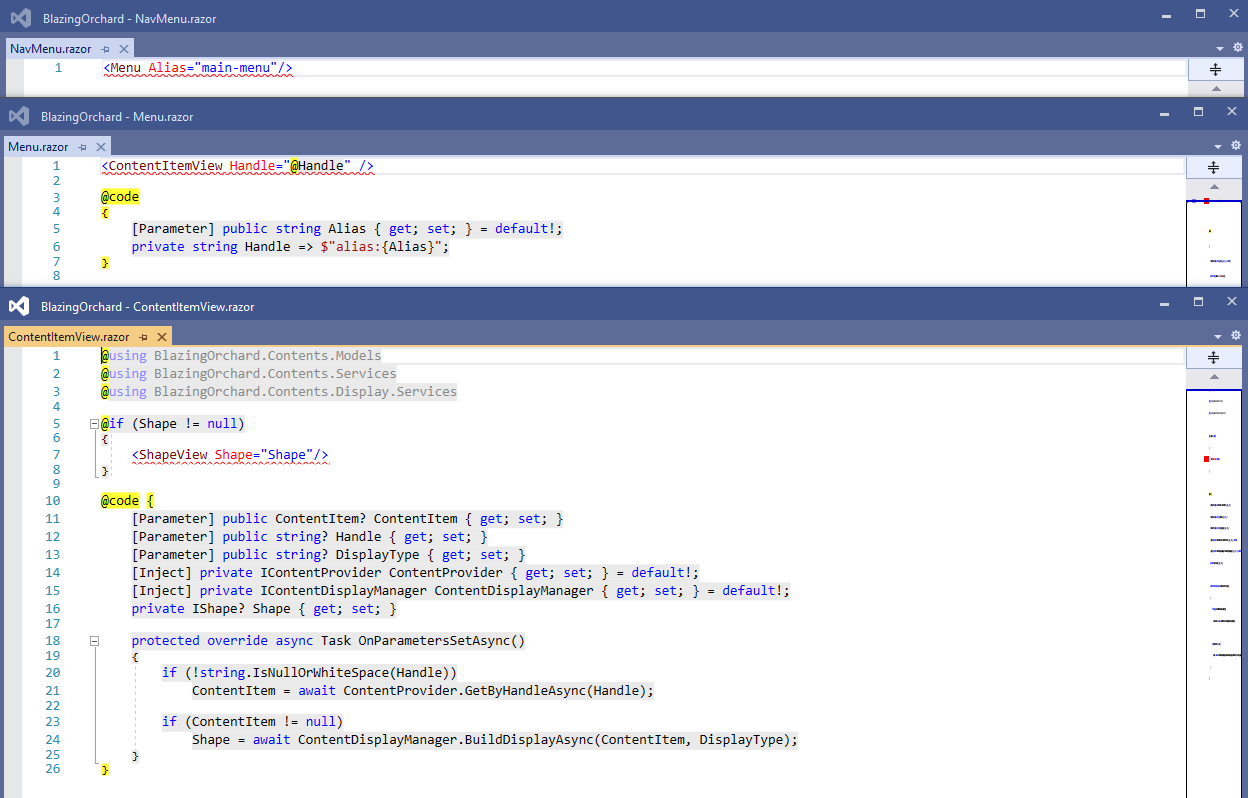Click the public string Alias parameter line
Image resolution: width=1248 pixels, height=798 pixels.
click(347, 229)
